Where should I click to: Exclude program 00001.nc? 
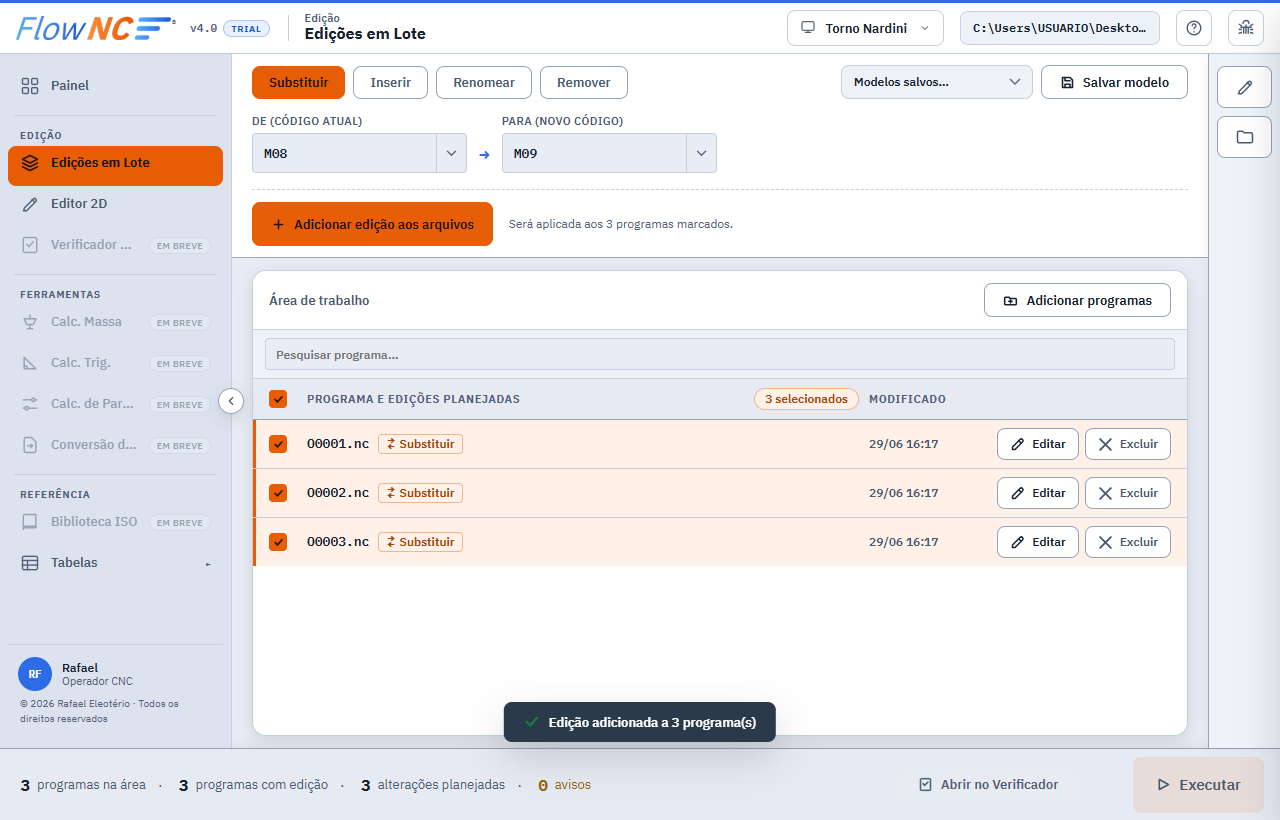pyautogui.click(x=1127, y=444)
